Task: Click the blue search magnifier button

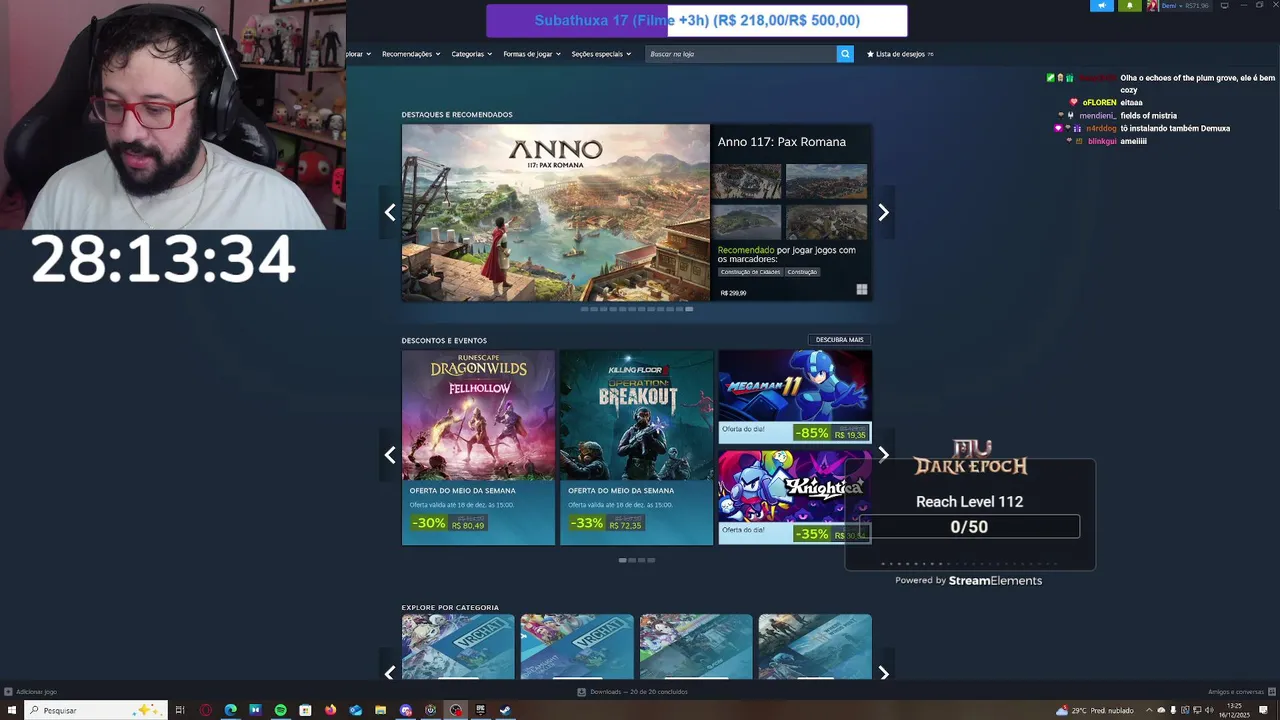Action: (x=845, y=54)
